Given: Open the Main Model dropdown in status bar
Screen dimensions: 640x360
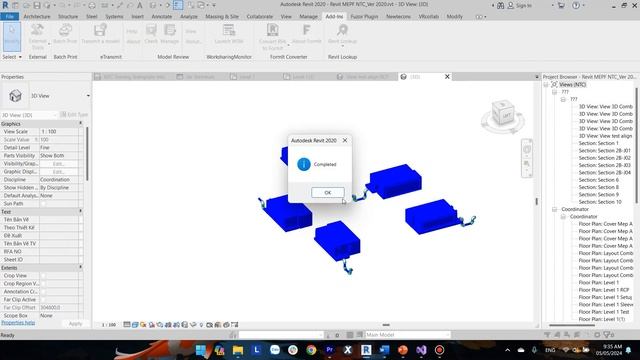Looking at the screenshot, I should pos(407,335).
